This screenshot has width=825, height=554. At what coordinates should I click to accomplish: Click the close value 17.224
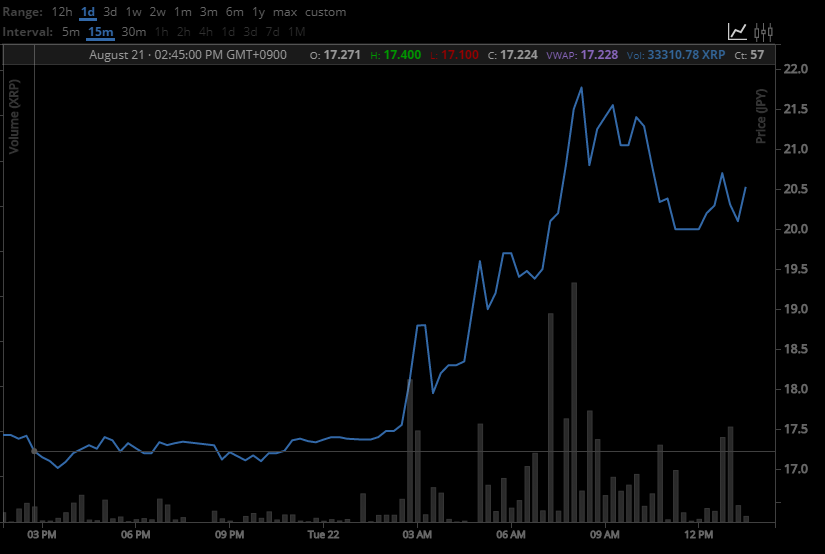[x=519, y=55]
